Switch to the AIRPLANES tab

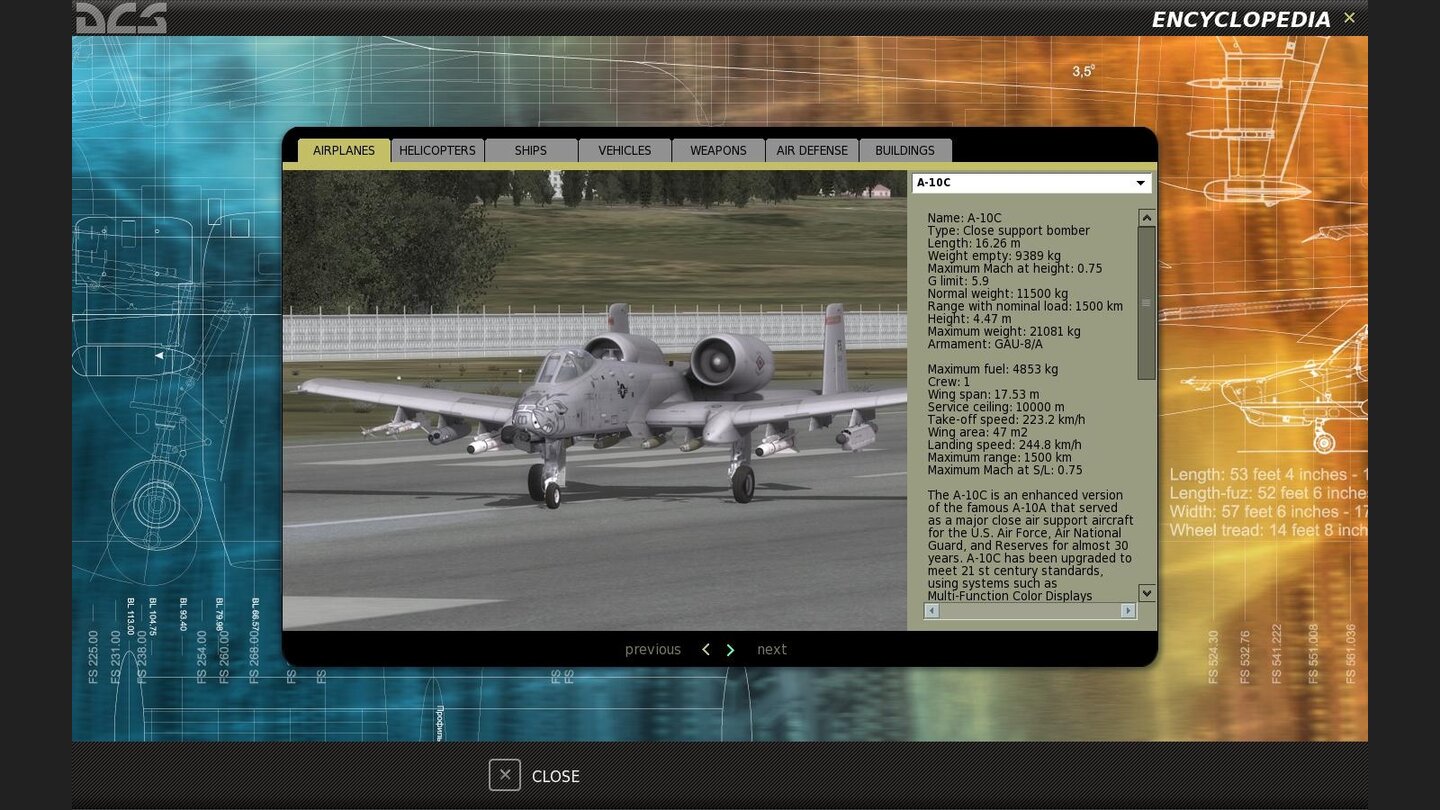[x=344, y=150]
